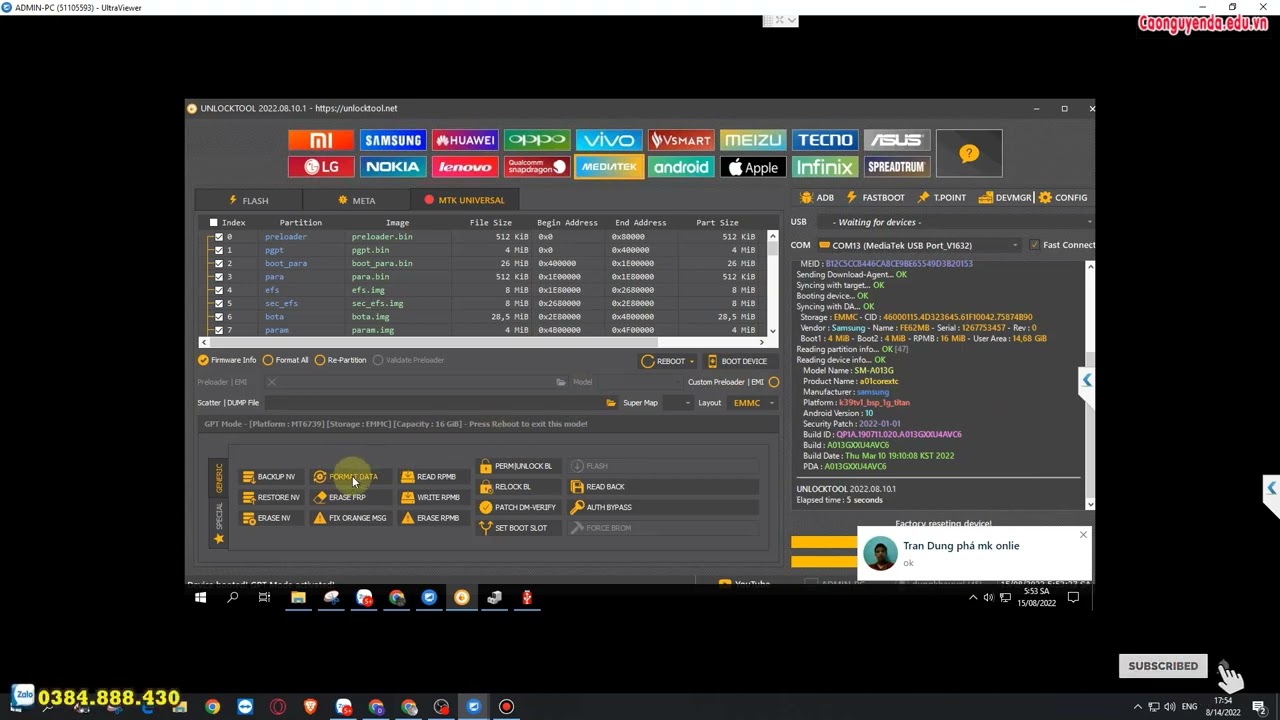Open the GENERIC side tab
The image size is (1280, 720).
(219, 478)
